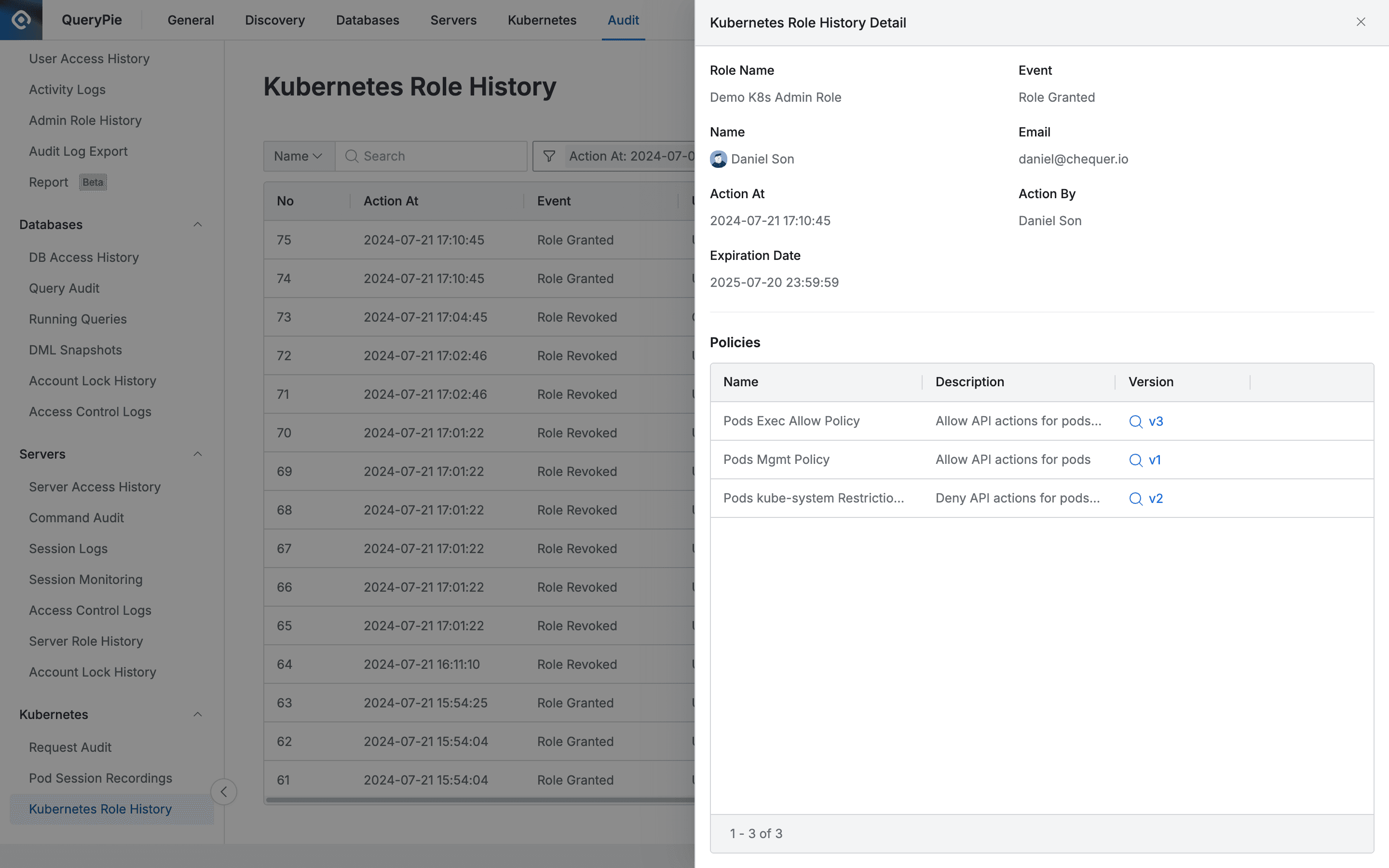The height and width of the screenshot is (868, 1389).
Task: Collapse the Kubernetes sidebar section
Action: click(x=197, y=714)
